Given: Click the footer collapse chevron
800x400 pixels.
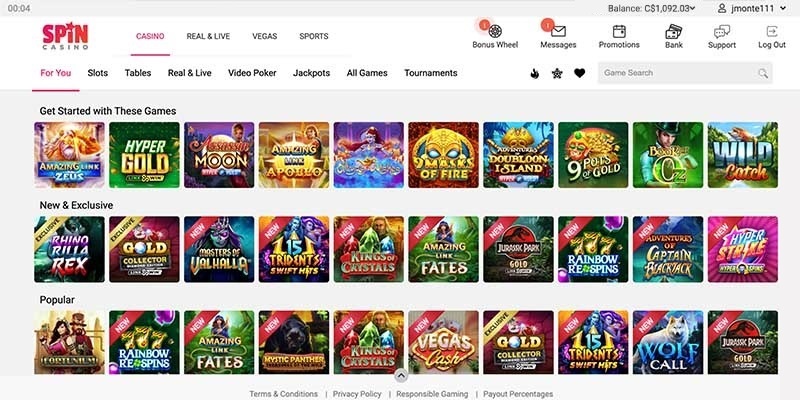Looking at the screenshot, I should point(401,376).
